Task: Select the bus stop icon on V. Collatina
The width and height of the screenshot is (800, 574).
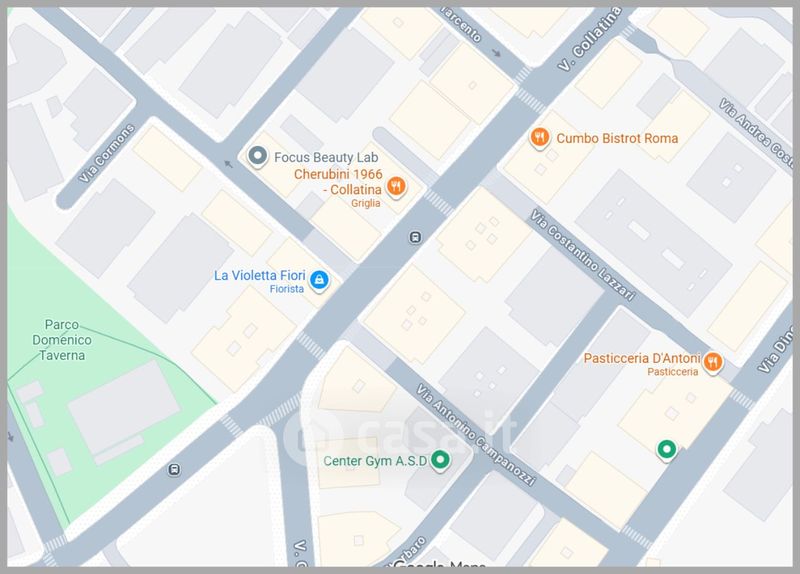Action: click(x=415, y=237)
